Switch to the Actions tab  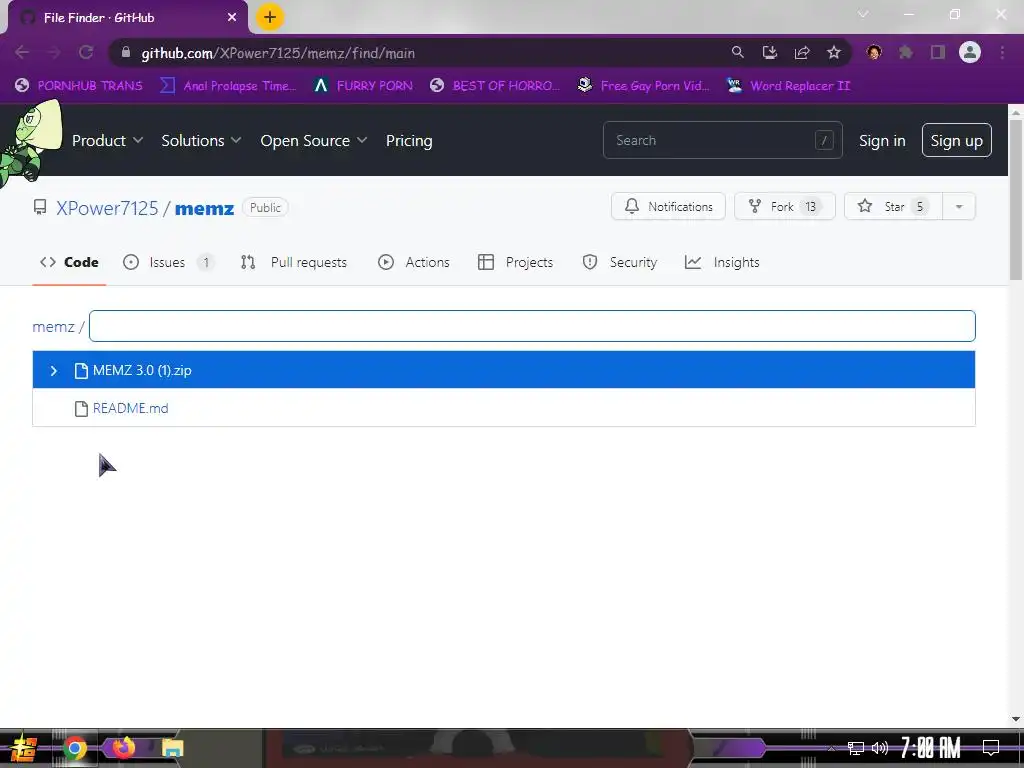[414, 262]
